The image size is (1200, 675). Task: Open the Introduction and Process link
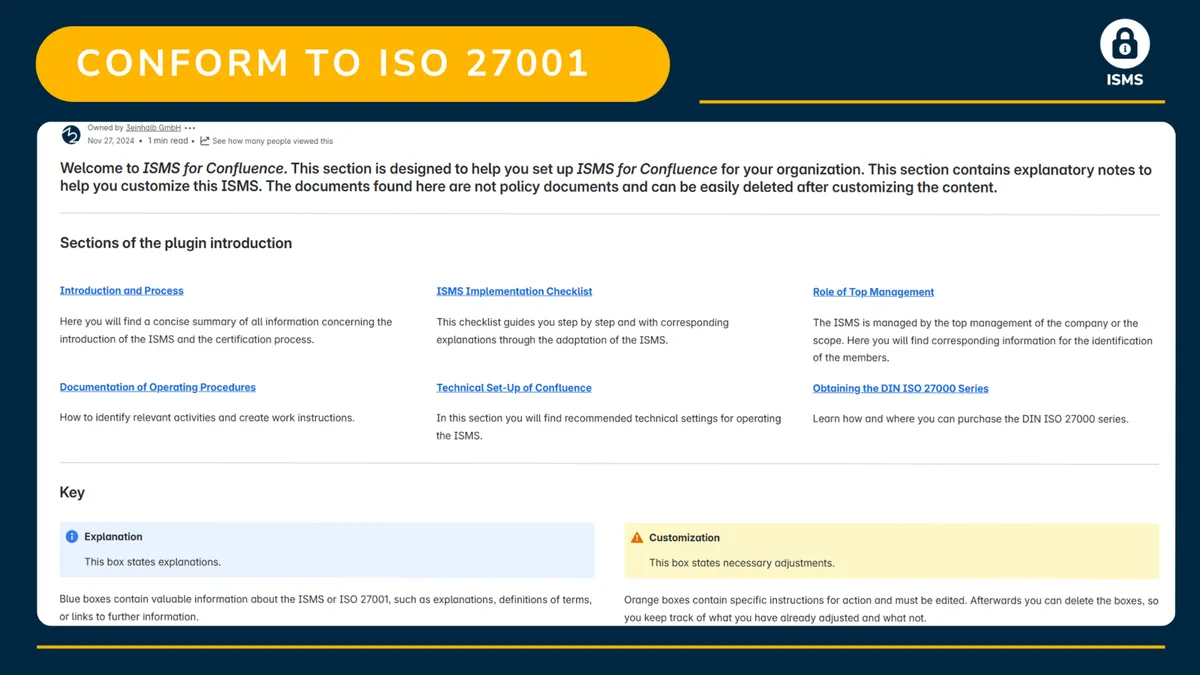point(122,291)
